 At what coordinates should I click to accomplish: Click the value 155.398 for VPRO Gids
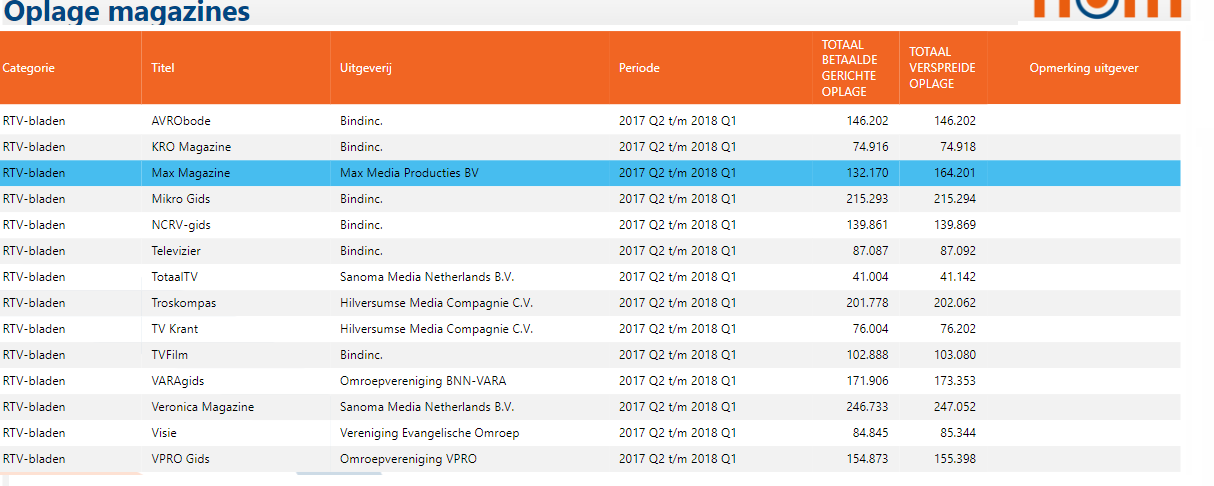[x=954, y=459]
